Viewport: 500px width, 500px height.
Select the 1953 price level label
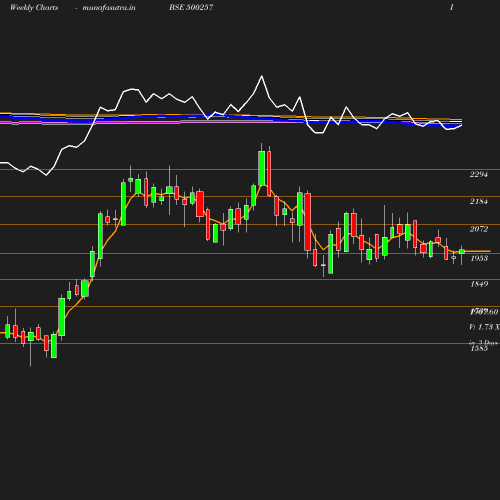click(479, 258)
